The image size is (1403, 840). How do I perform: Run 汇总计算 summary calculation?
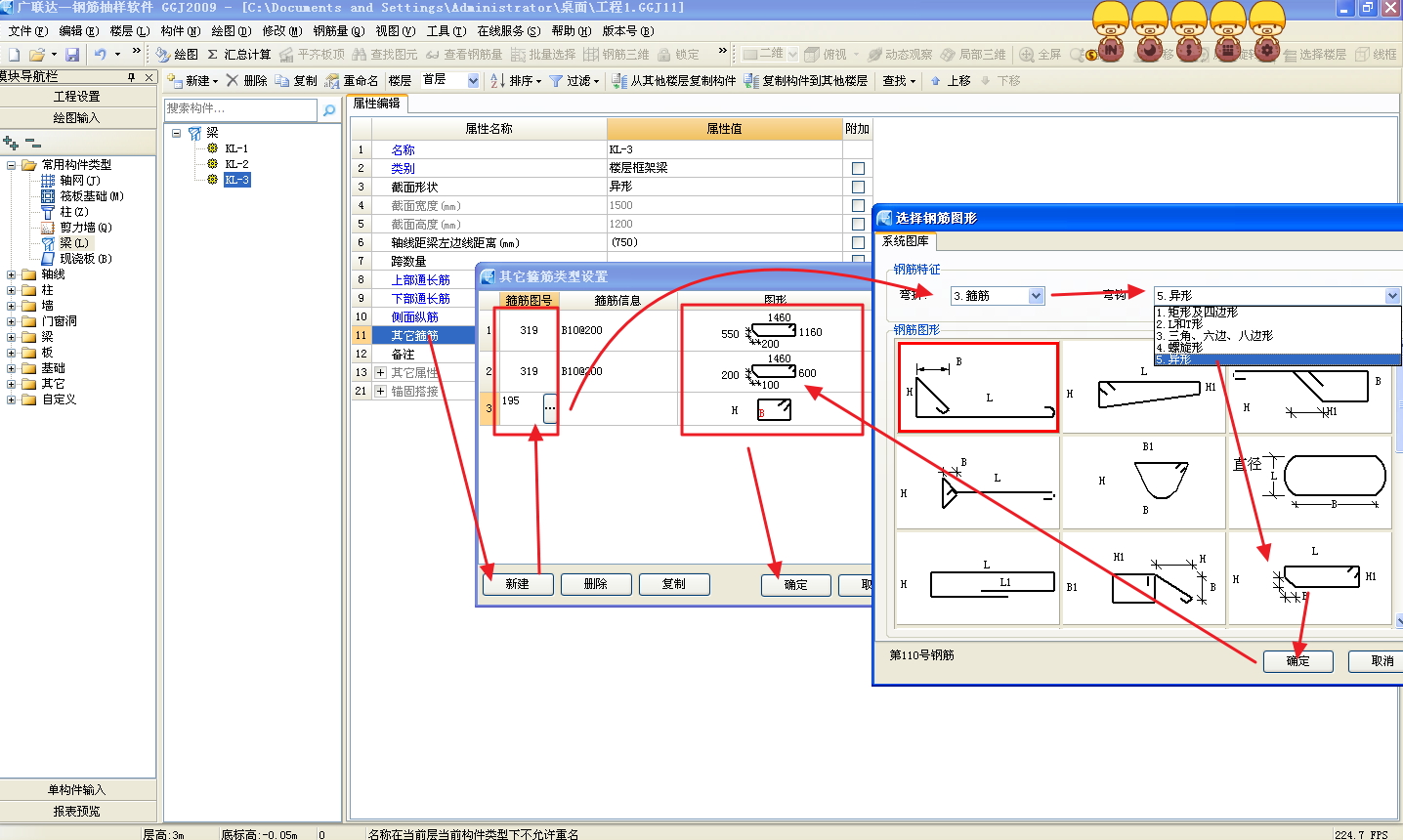(238, 55)
